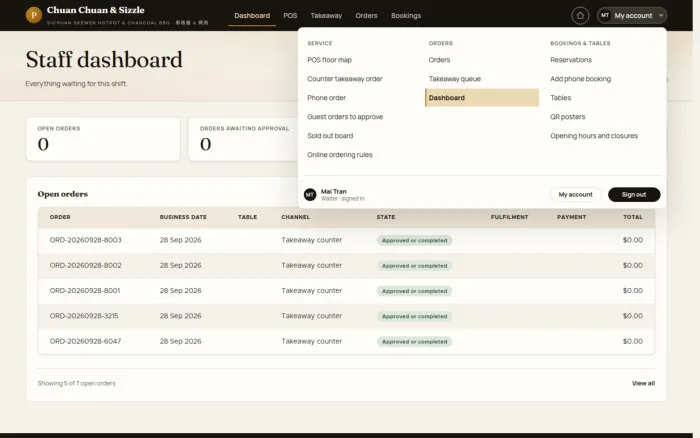Open Guest orders to approve
The height and width of the screenshot is (438, 700).
coord(345,117)
